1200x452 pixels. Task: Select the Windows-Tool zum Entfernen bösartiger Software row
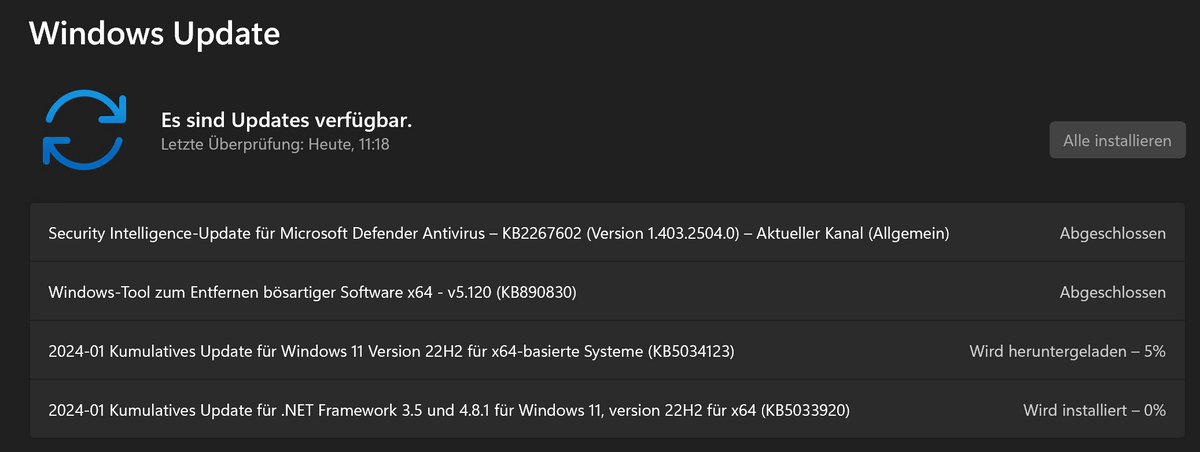click(x=600, y=292)
